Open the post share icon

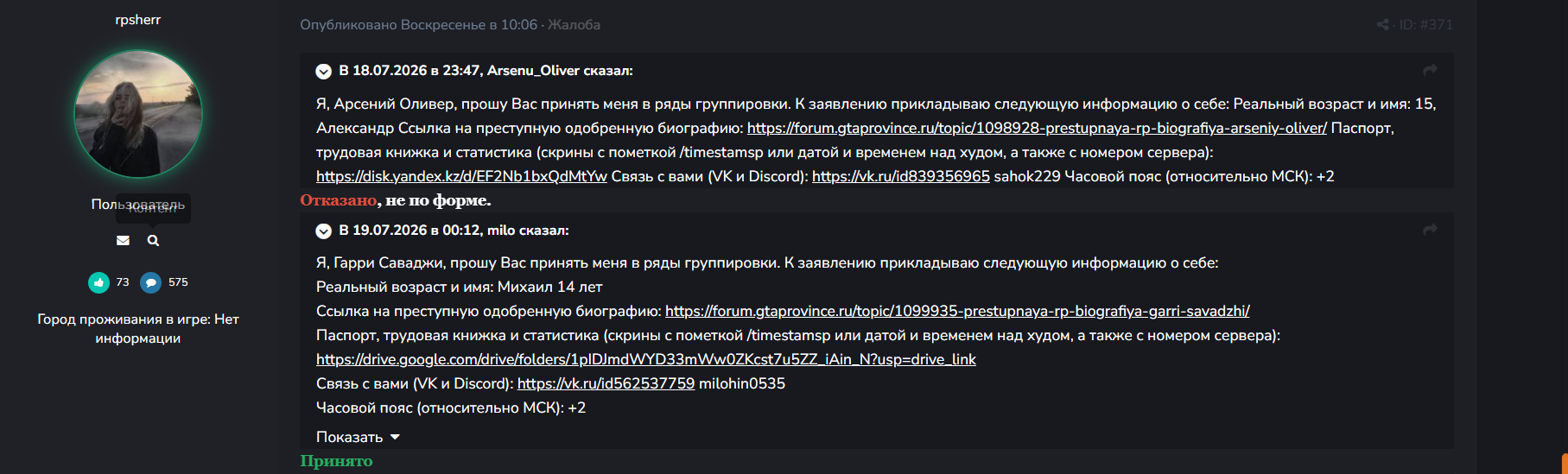coord(1382,25)
